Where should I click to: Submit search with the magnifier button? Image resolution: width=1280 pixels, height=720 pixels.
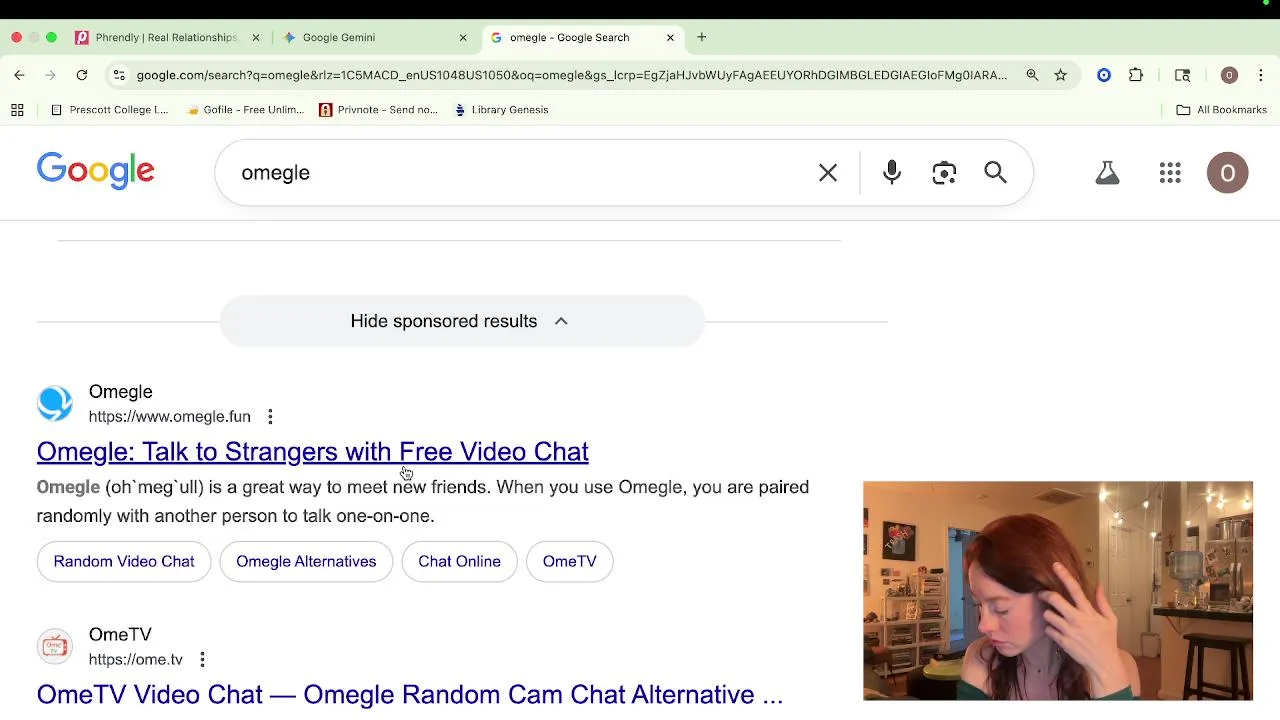(x=995, y=173)
